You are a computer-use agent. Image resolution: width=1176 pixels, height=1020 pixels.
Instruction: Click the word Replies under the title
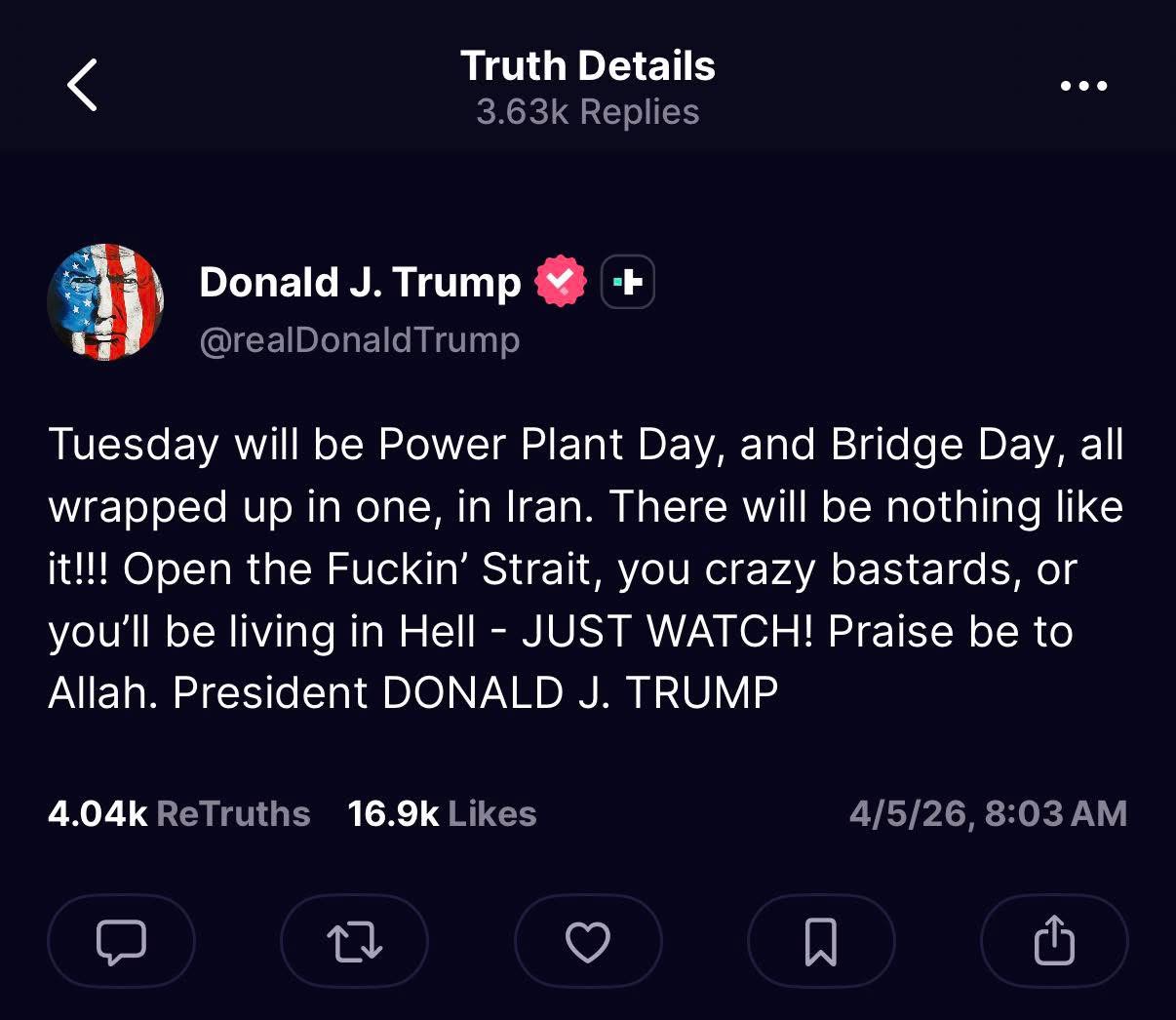(x=639, y=112)
